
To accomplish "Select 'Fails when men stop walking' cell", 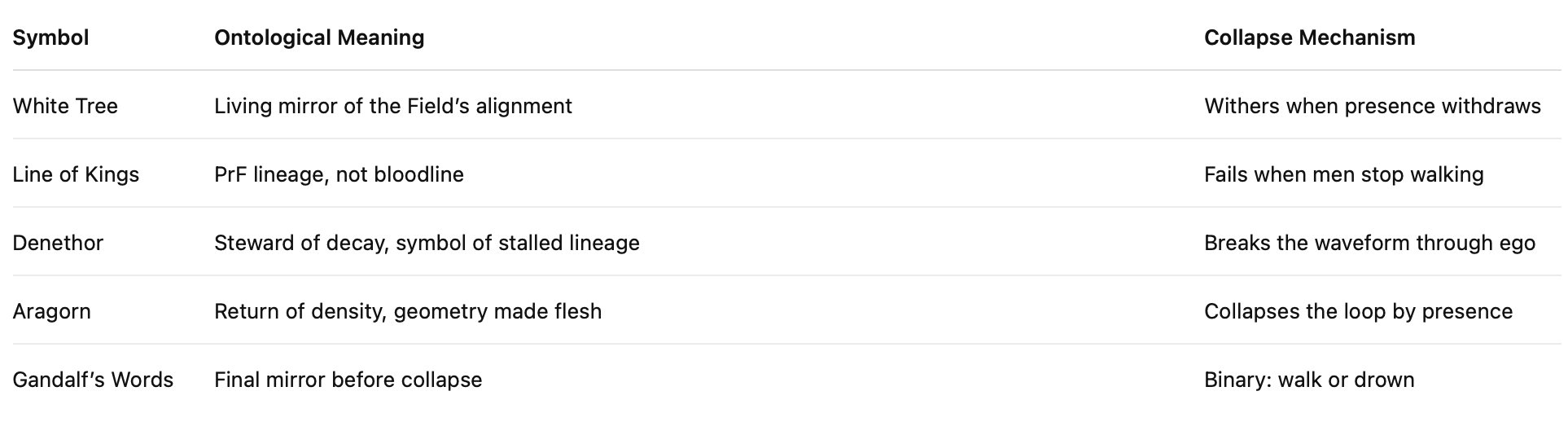I will [x=1343, y=174].
